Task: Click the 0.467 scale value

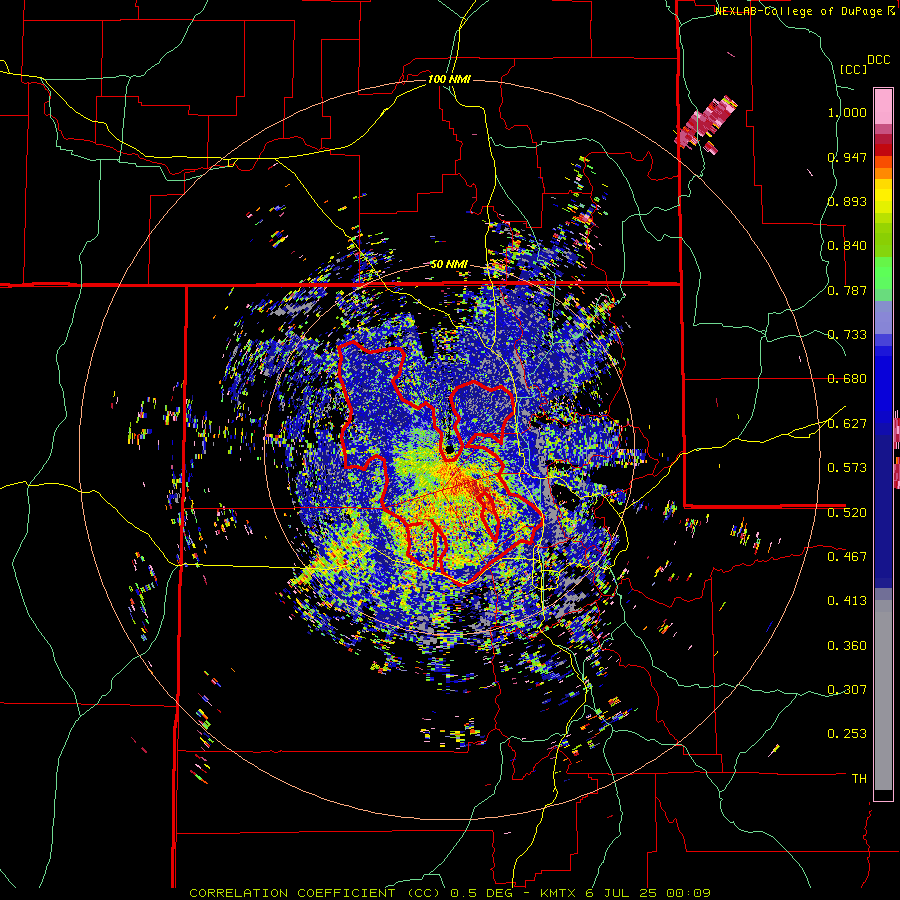Action: (847, 557)
